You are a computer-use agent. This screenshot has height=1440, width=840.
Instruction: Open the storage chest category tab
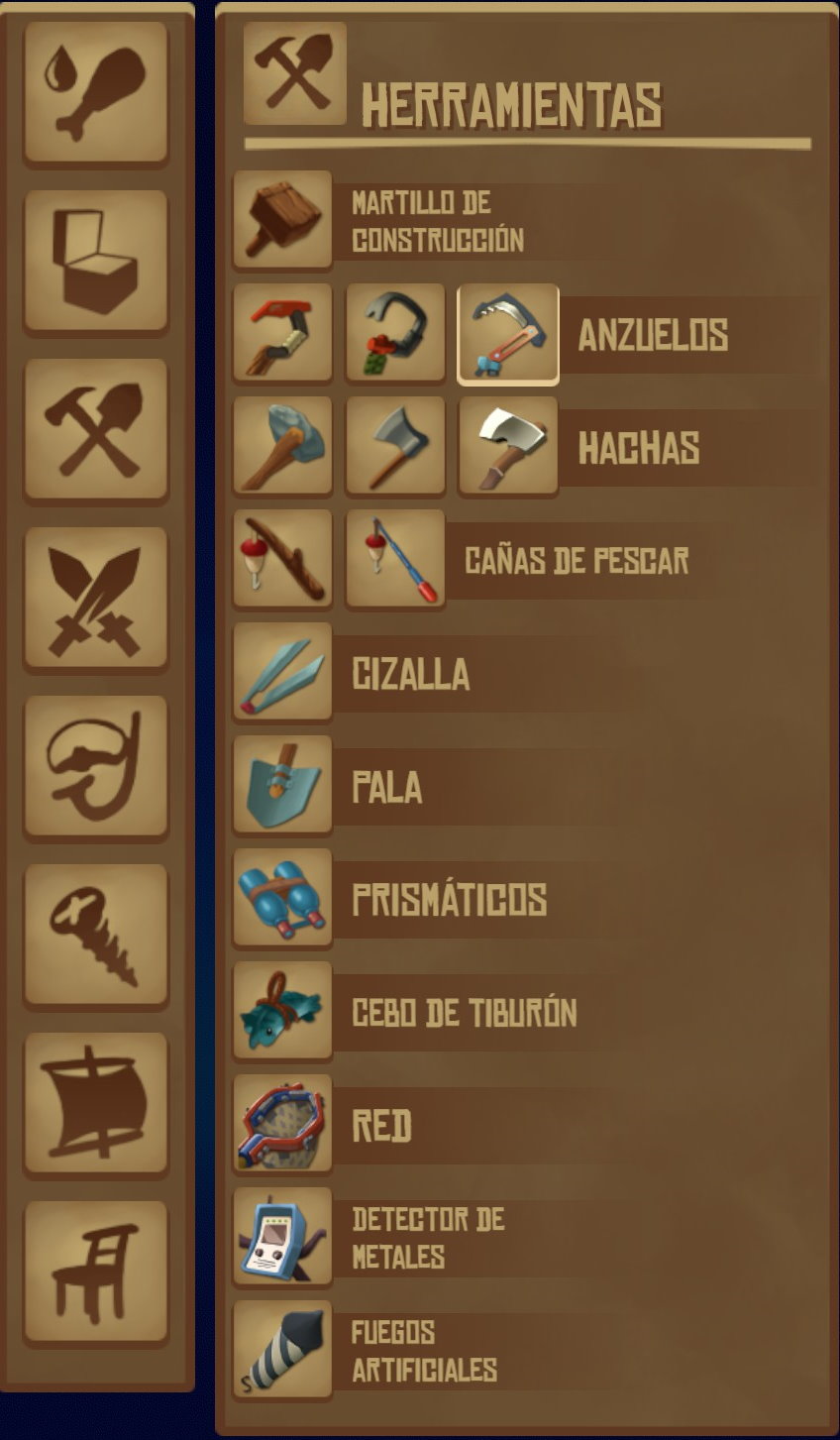(96, 261)
